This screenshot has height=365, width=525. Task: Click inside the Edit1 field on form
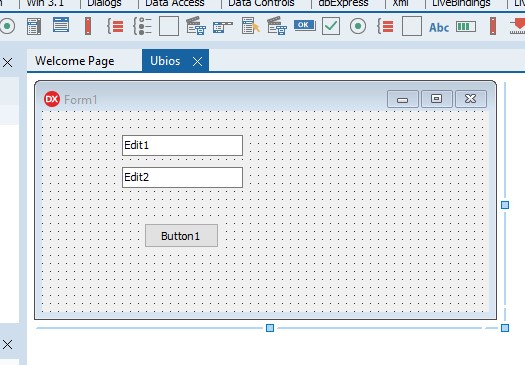(x=182, y=145)
